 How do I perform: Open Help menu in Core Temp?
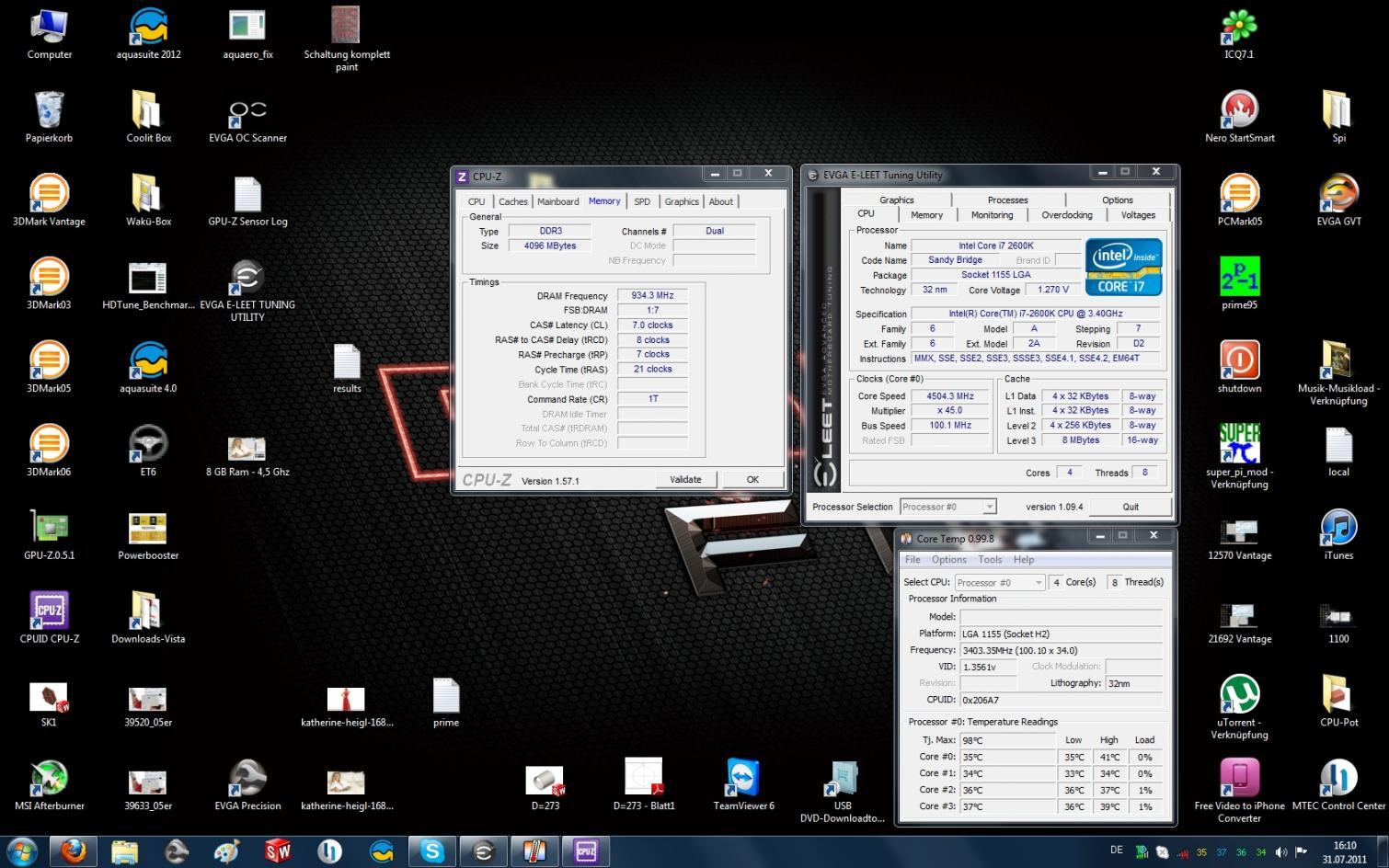tap(1024, 559)
